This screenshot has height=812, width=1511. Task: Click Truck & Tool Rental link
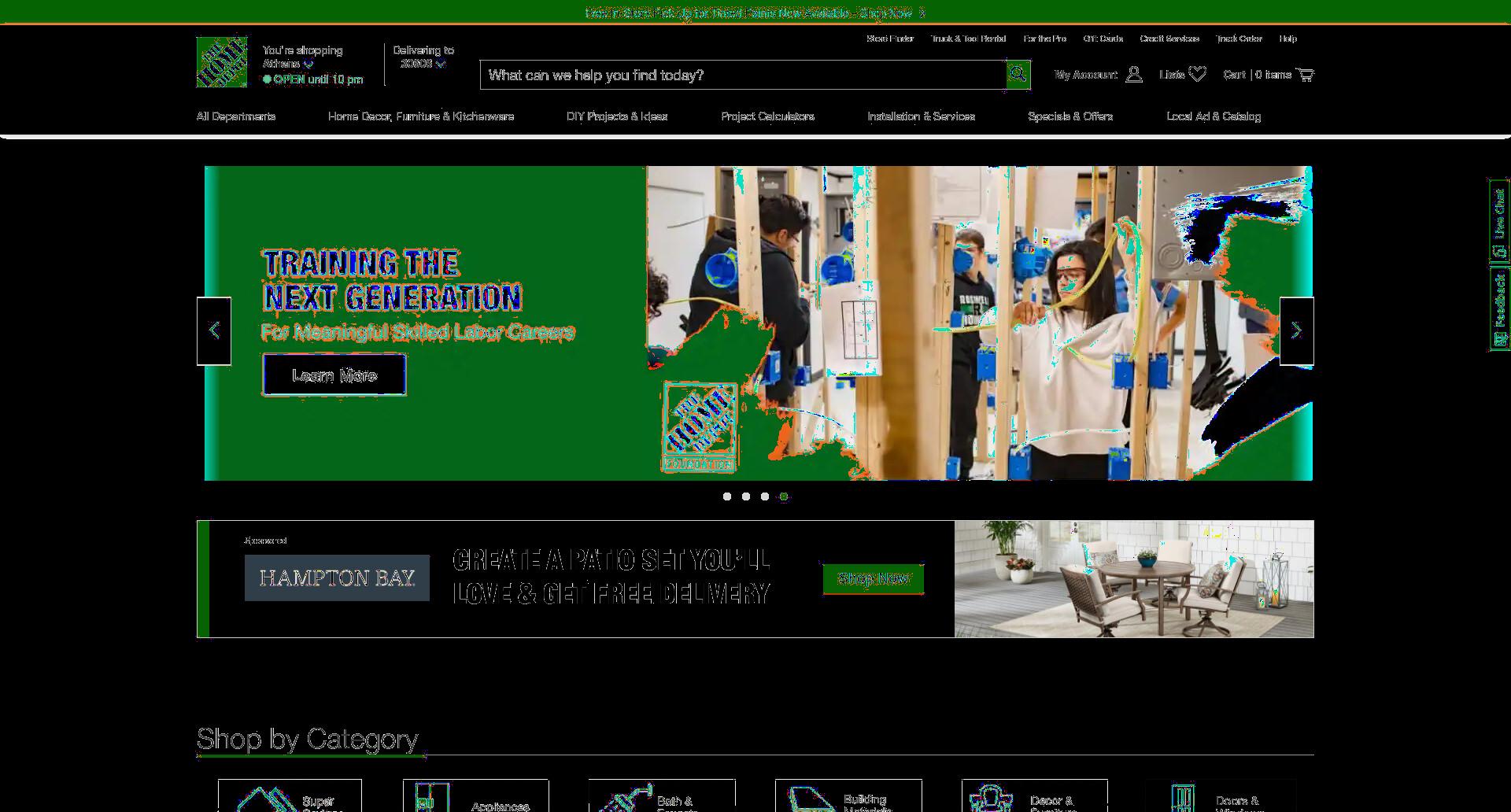(x=969, y=39)
